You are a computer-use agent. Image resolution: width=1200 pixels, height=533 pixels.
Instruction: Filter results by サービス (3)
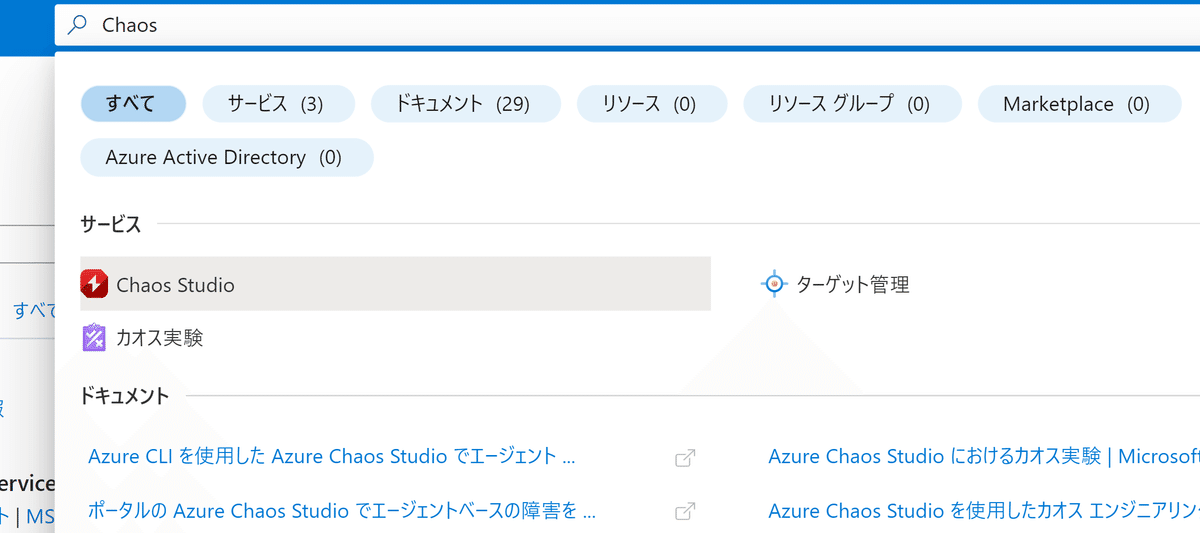(278, 104)
